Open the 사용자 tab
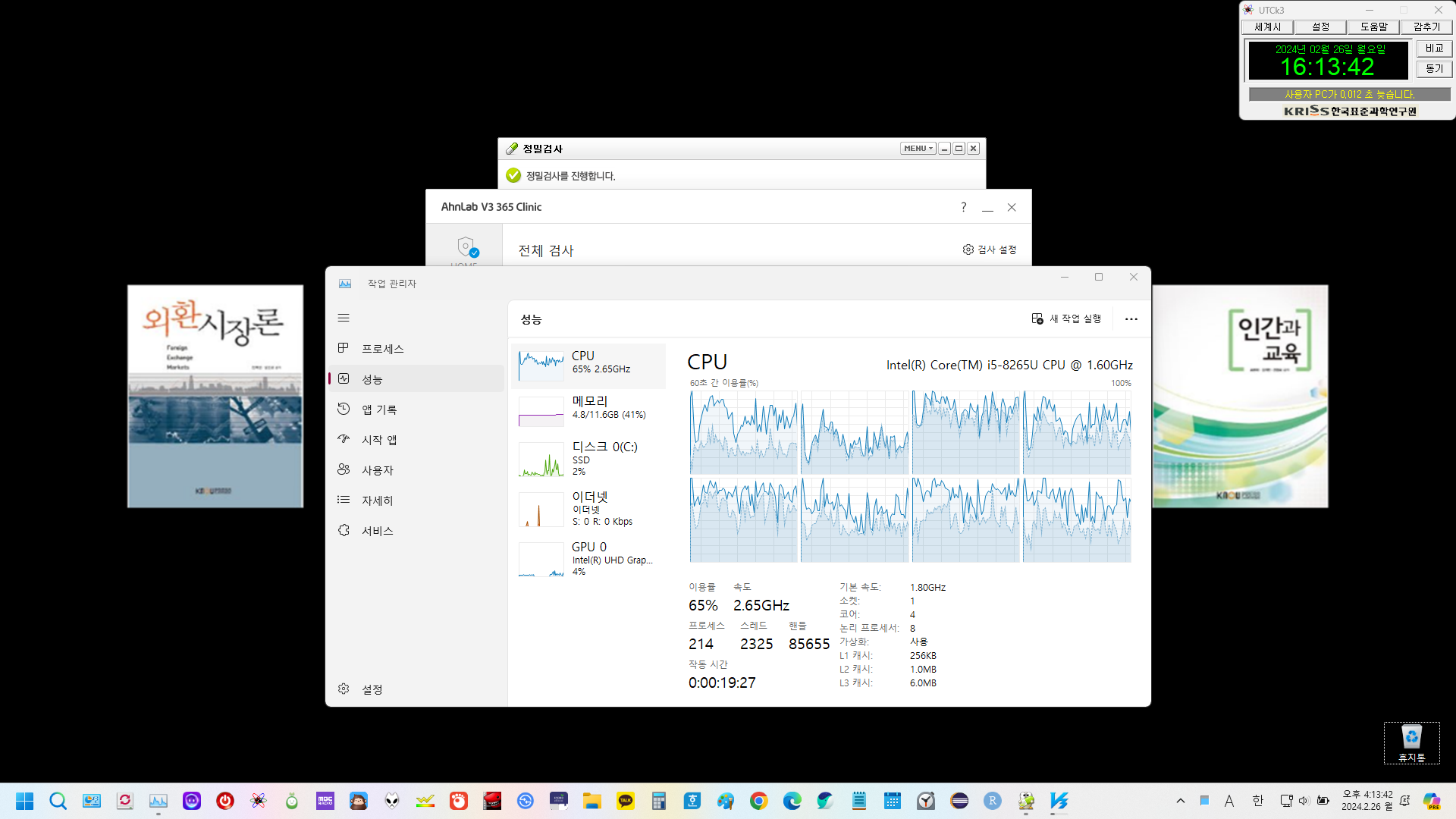Viewport: 1456px width, 819px height. pos(416,470)
